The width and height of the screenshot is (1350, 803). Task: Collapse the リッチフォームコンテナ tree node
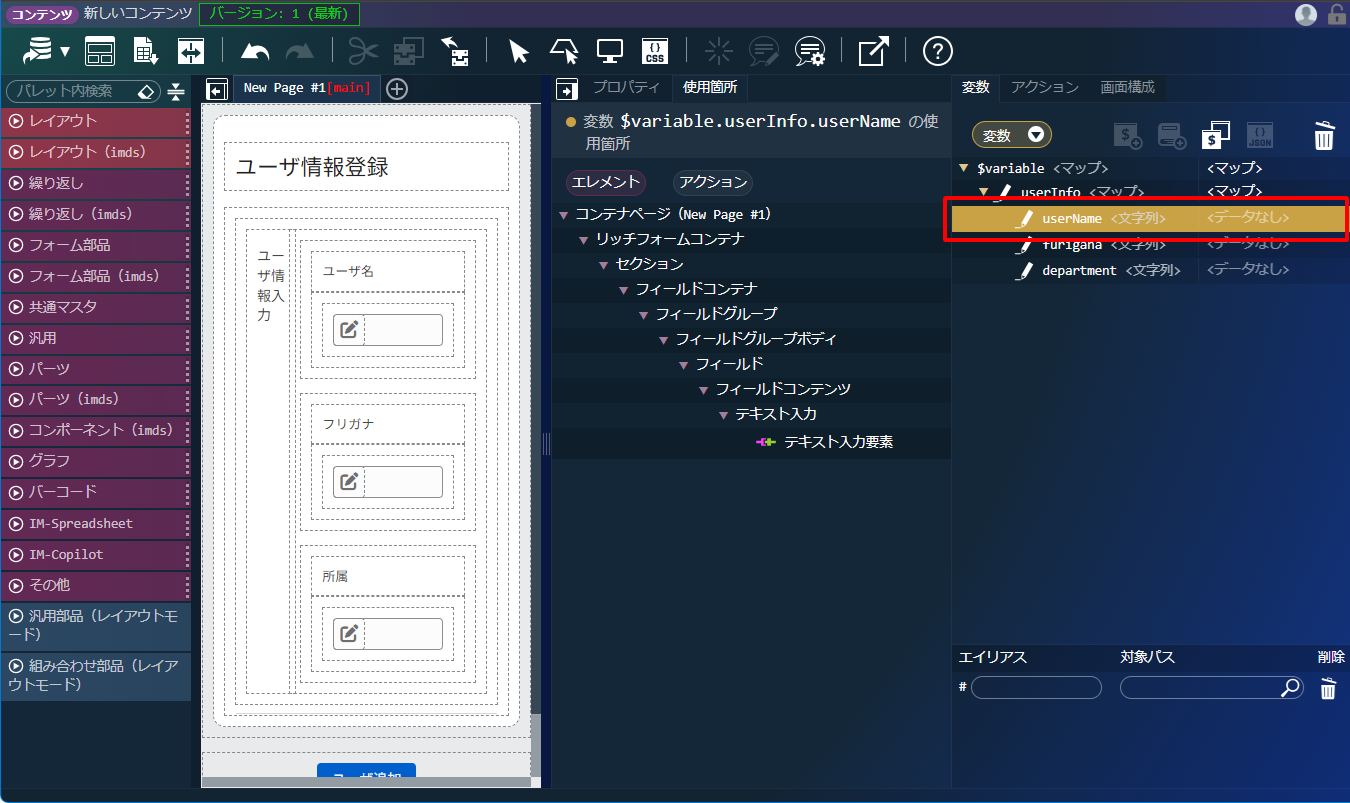[x=584, y=240]
